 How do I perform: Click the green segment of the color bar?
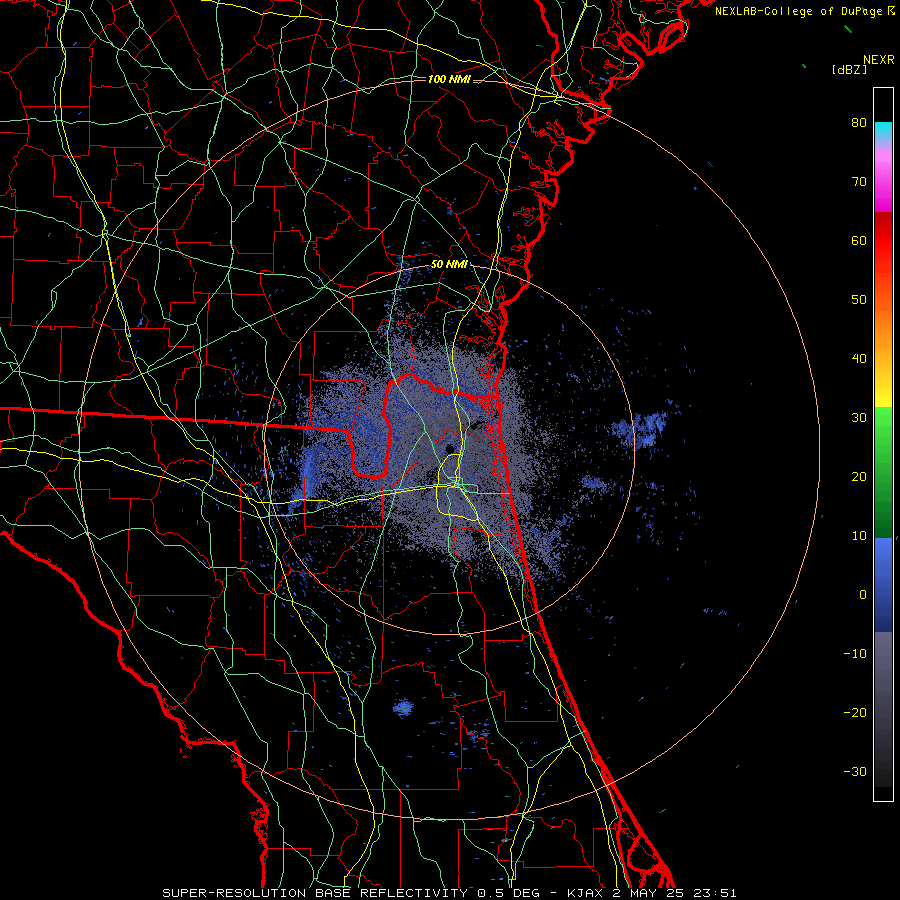coord(883,472)
